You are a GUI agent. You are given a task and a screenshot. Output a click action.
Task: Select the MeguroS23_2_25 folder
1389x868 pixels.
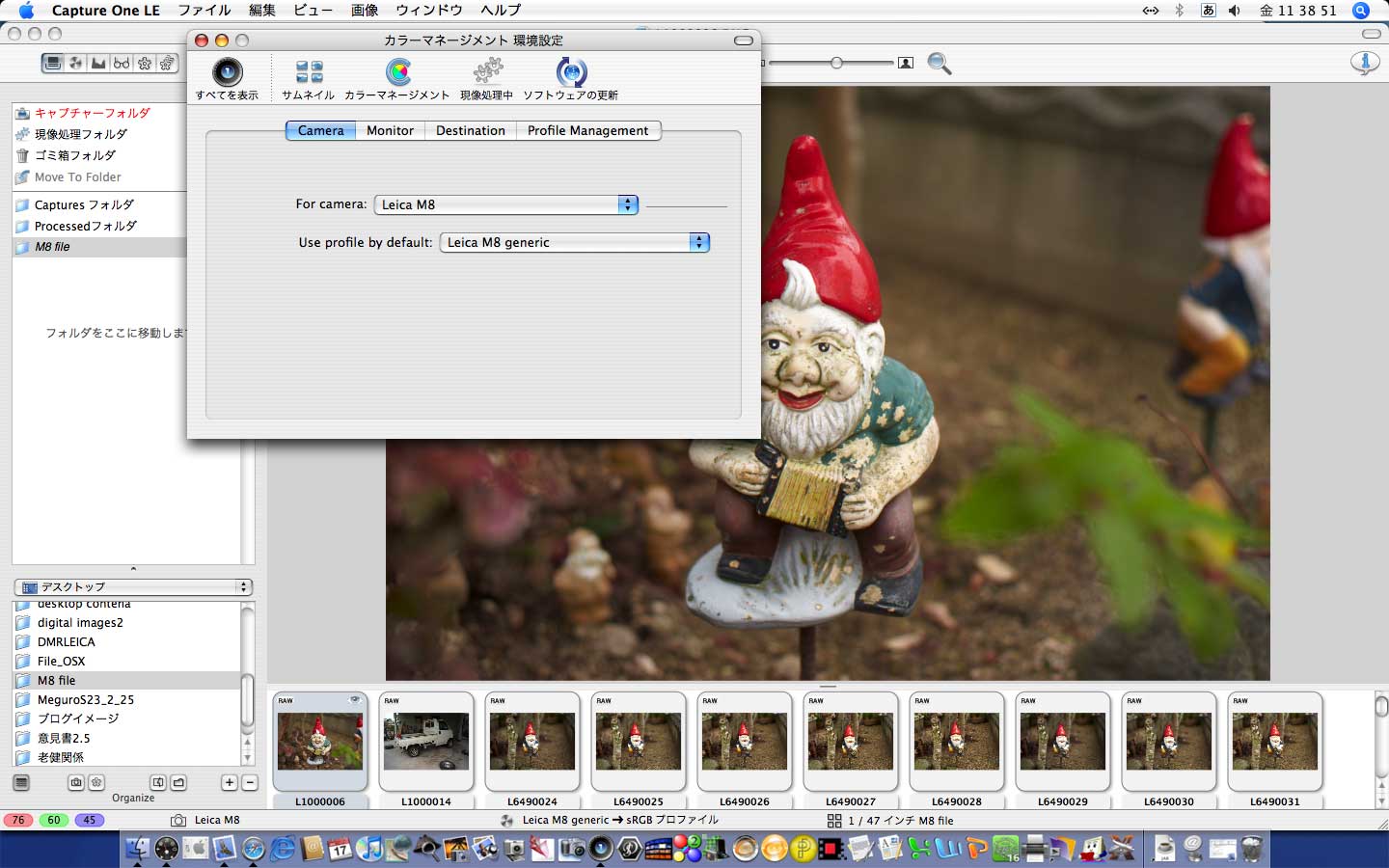point(126,700)
